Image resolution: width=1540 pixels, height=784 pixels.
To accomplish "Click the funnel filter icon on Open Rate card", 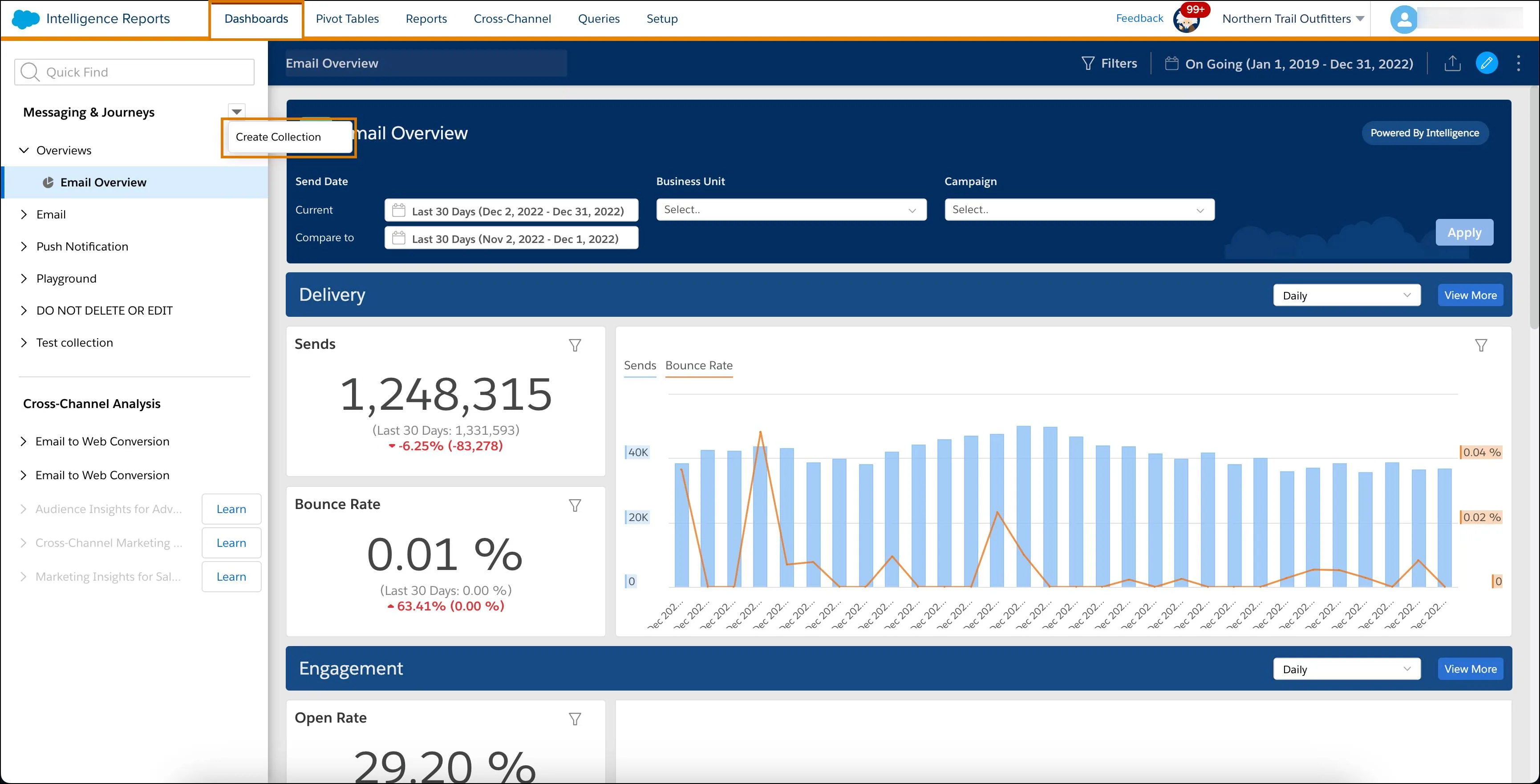I will coord(577,718).
